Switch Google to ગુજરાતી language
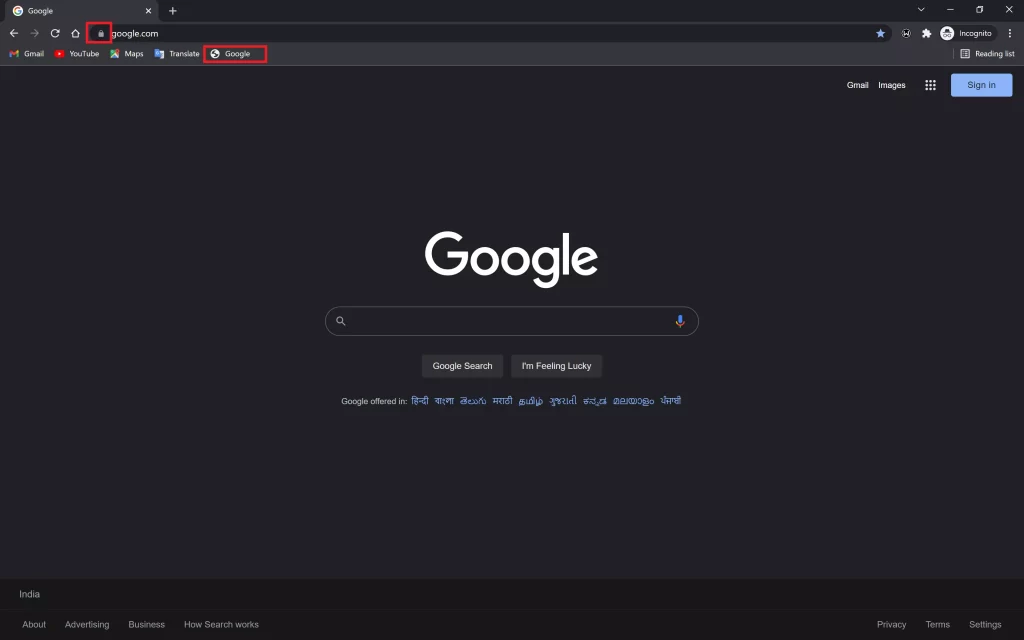 [563, 400]
